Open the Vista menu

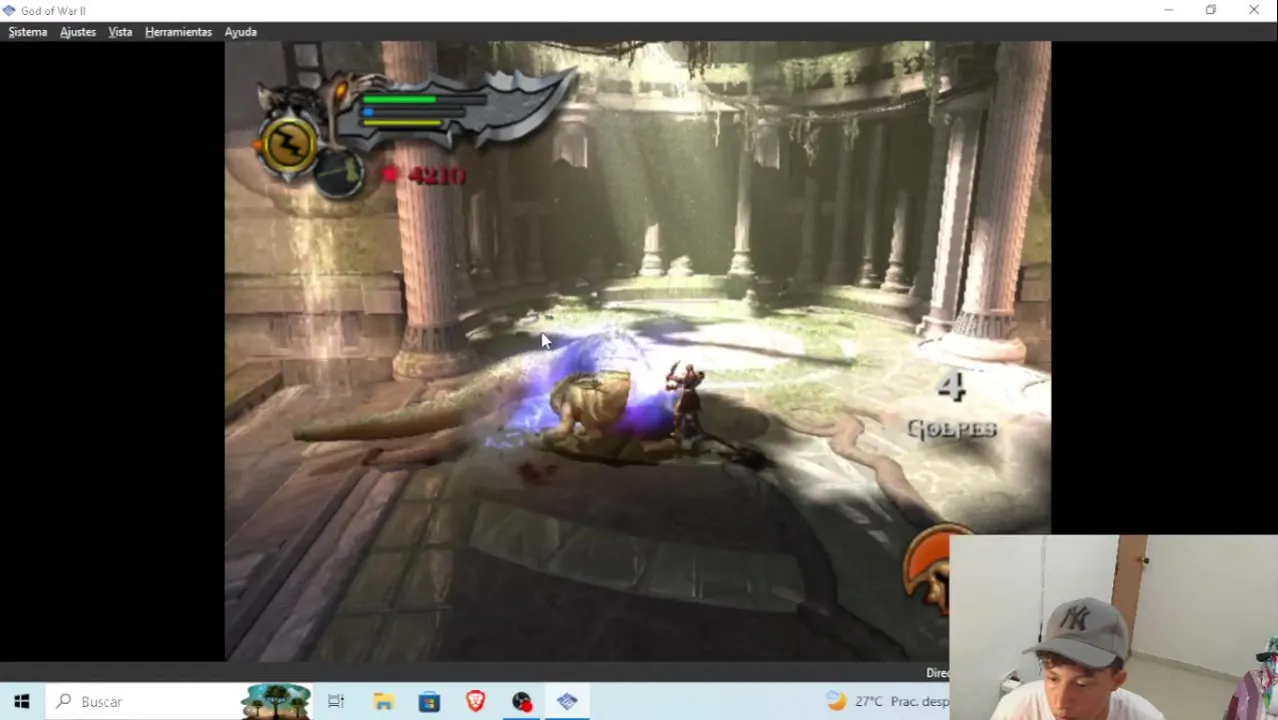pyautogui.click(x=120, y=32)
